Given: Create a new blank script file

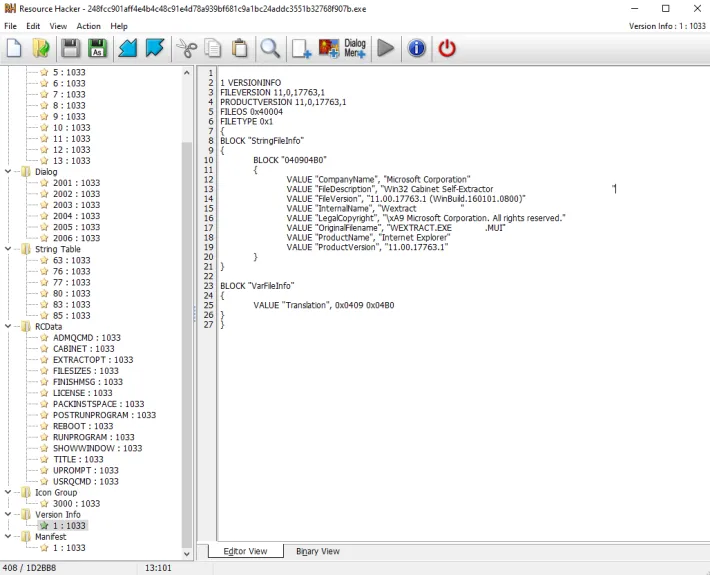Looking at the screenshot, I should point(14,48).
